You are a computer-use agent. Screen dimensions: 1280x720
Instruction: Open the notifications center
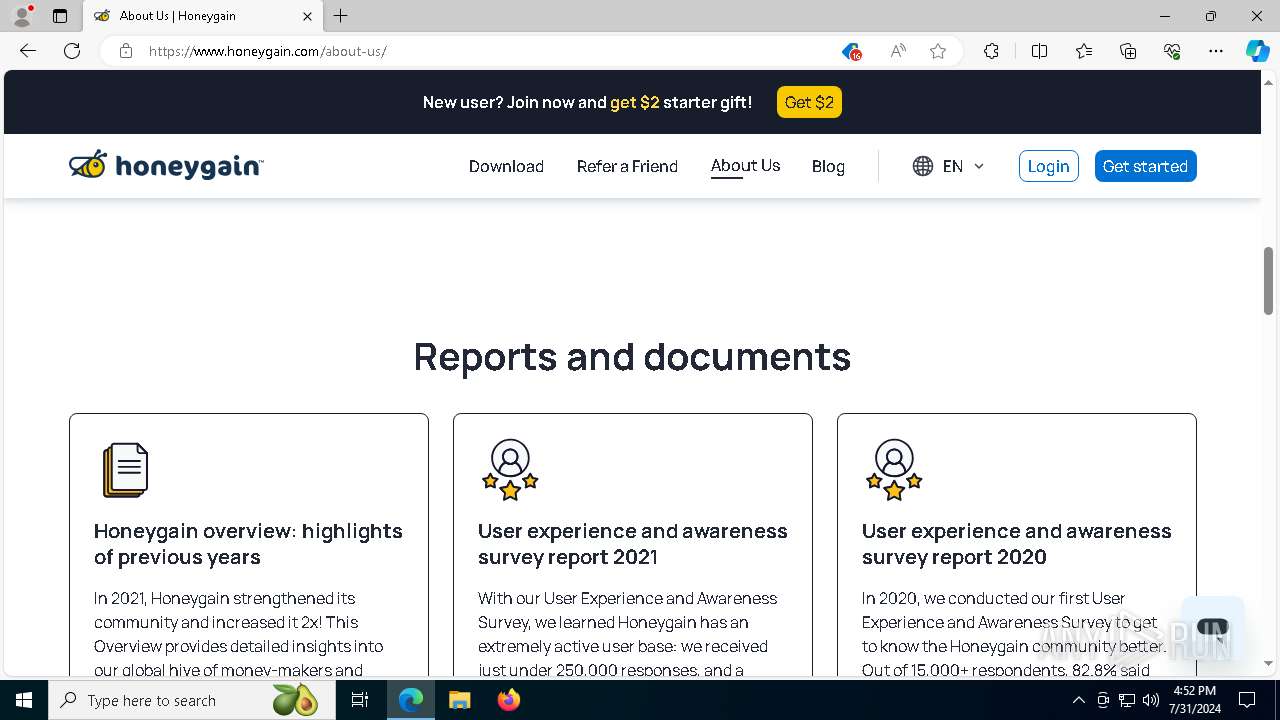point(1247,700)
